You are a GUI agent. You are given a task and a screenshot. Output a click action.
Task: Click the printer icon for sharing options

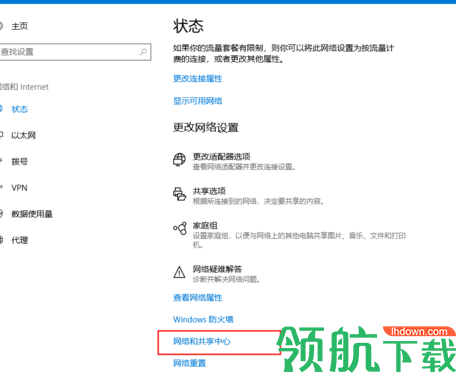(x=179, y=194)
